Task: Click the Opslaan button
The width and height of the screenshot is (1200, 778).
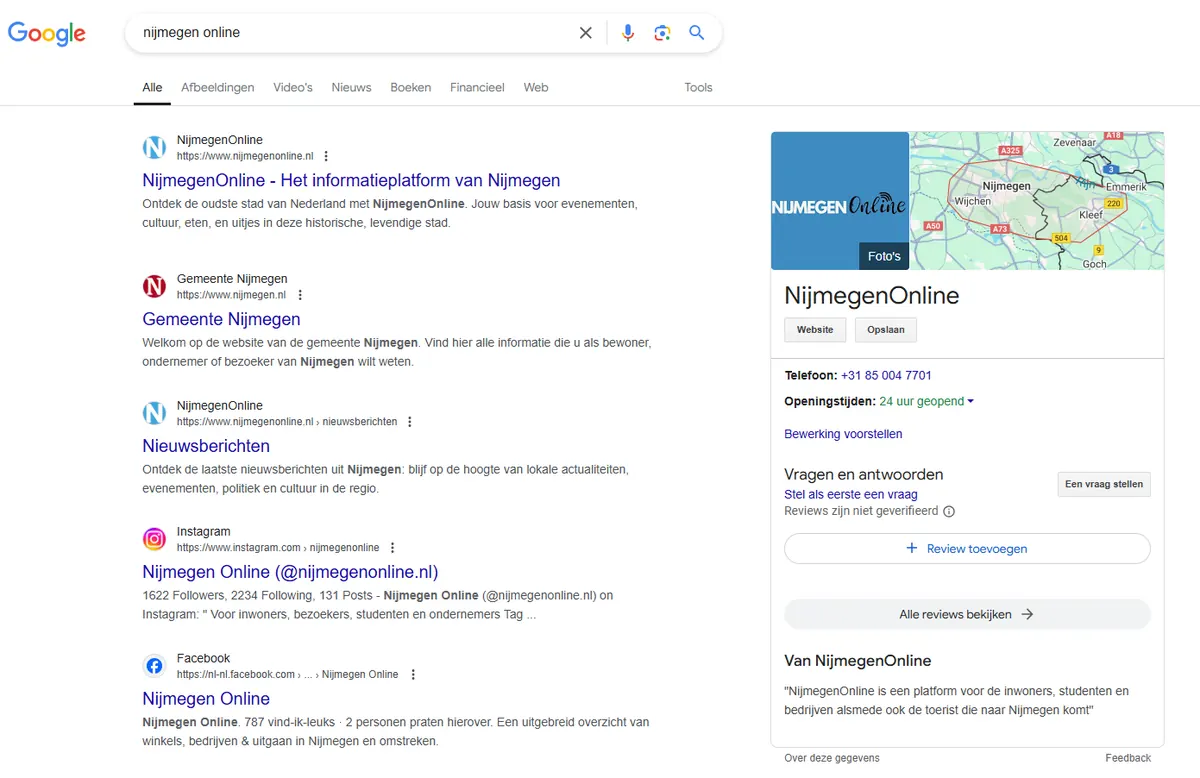Action: click(886, 329)
